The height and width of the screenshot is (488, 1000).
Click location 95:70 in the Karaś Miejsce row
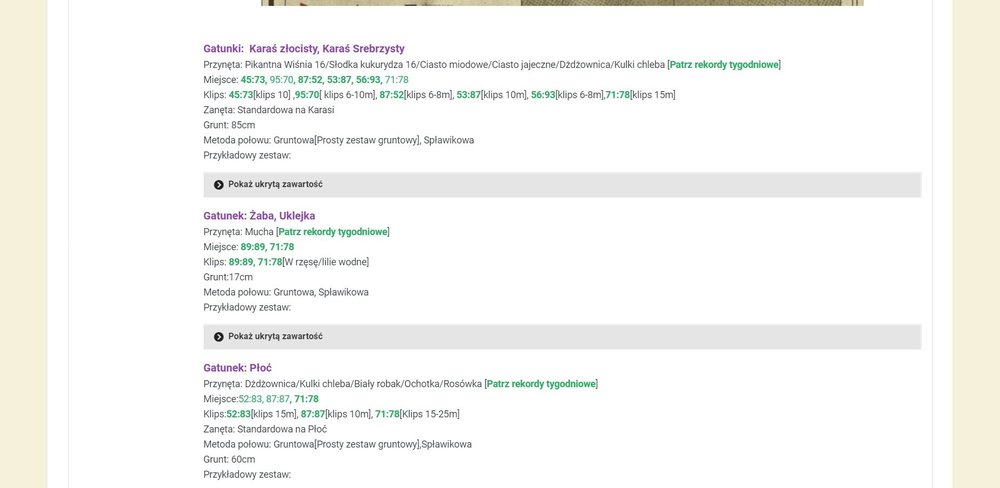pyautogui.click(x=281, y=80)
